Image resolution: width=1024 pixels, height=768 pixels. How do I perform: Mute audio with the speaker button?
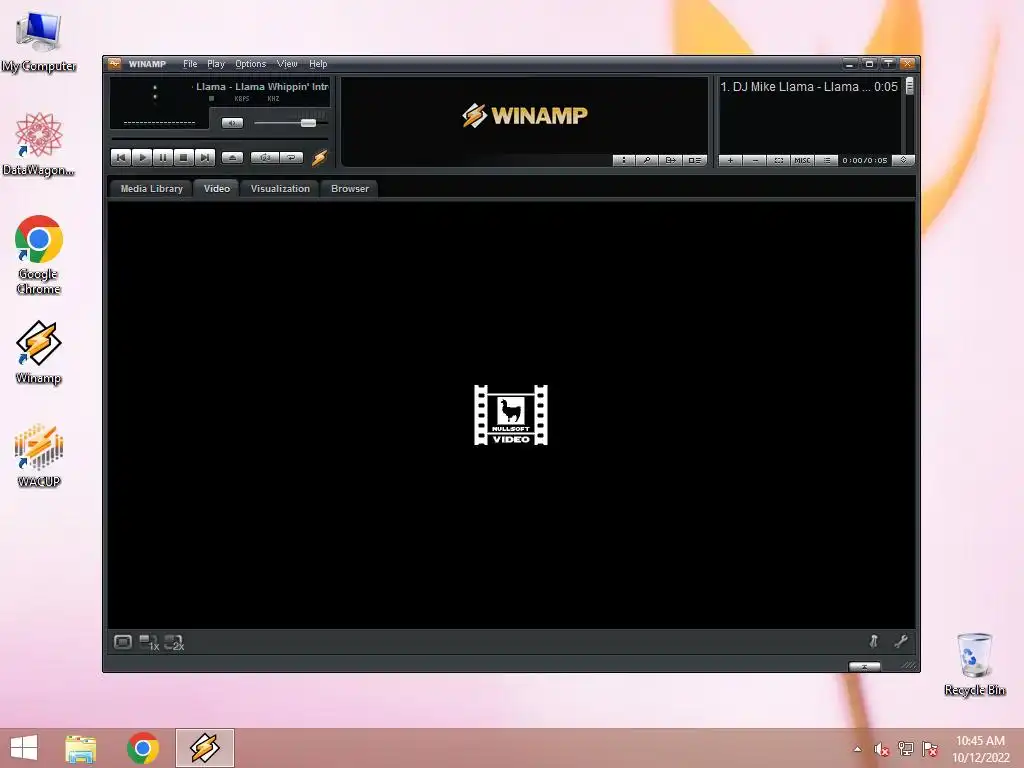tap(232, 123)
